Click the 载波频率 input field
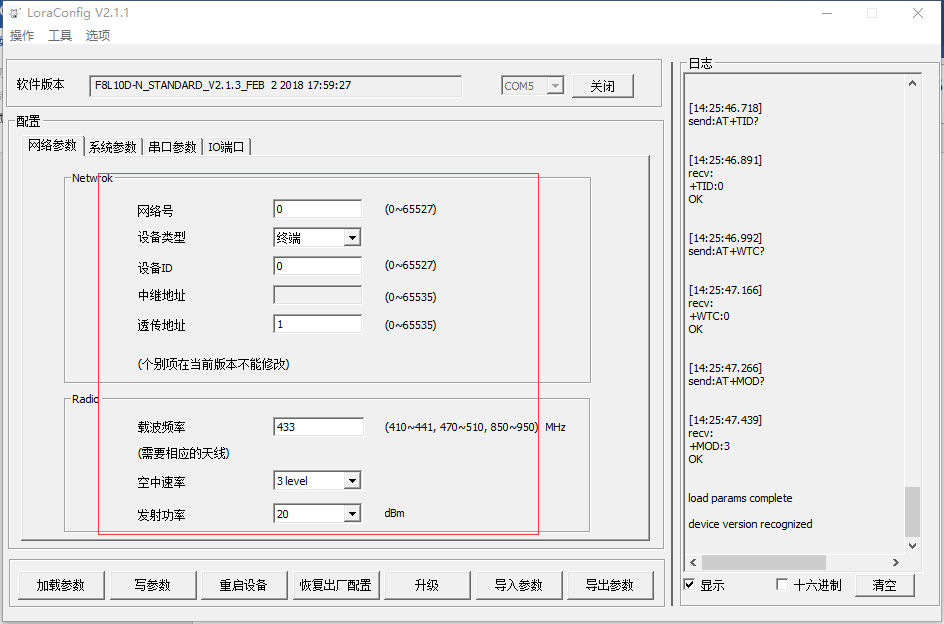This screenshot has height=624, width=944. pyautogui.click(x=318, y=427)
